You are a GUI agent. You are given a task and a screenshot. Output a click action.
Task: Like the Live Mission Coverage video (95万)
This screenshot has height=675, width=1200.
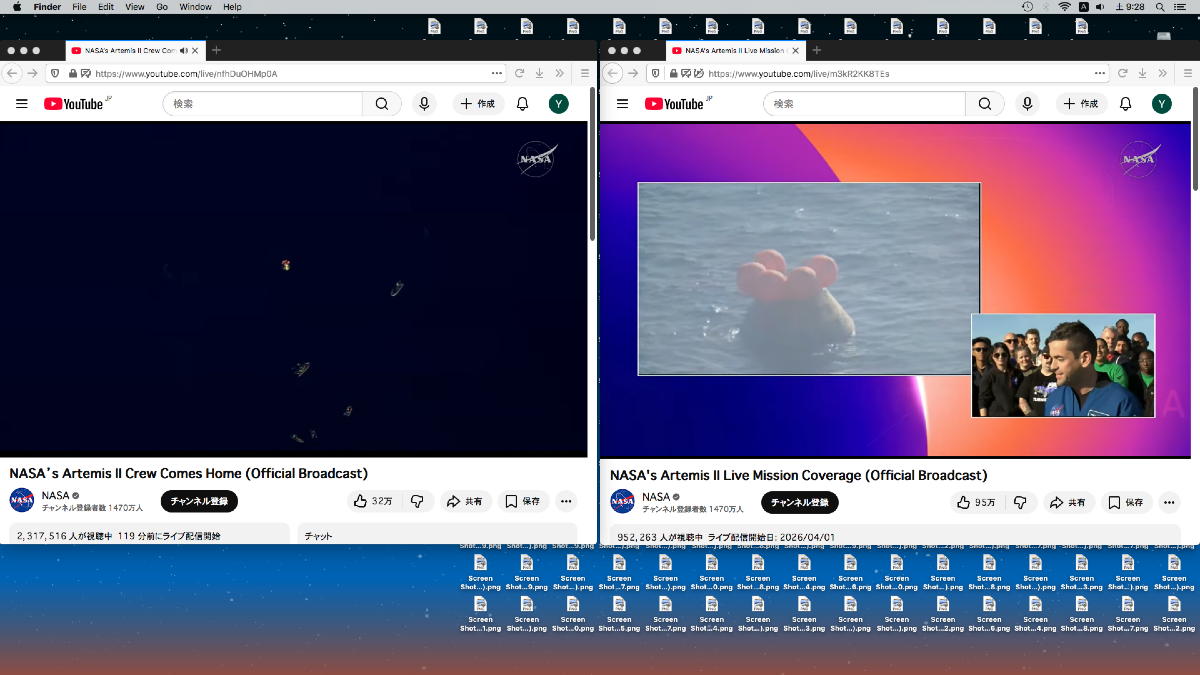pos(978,502)
